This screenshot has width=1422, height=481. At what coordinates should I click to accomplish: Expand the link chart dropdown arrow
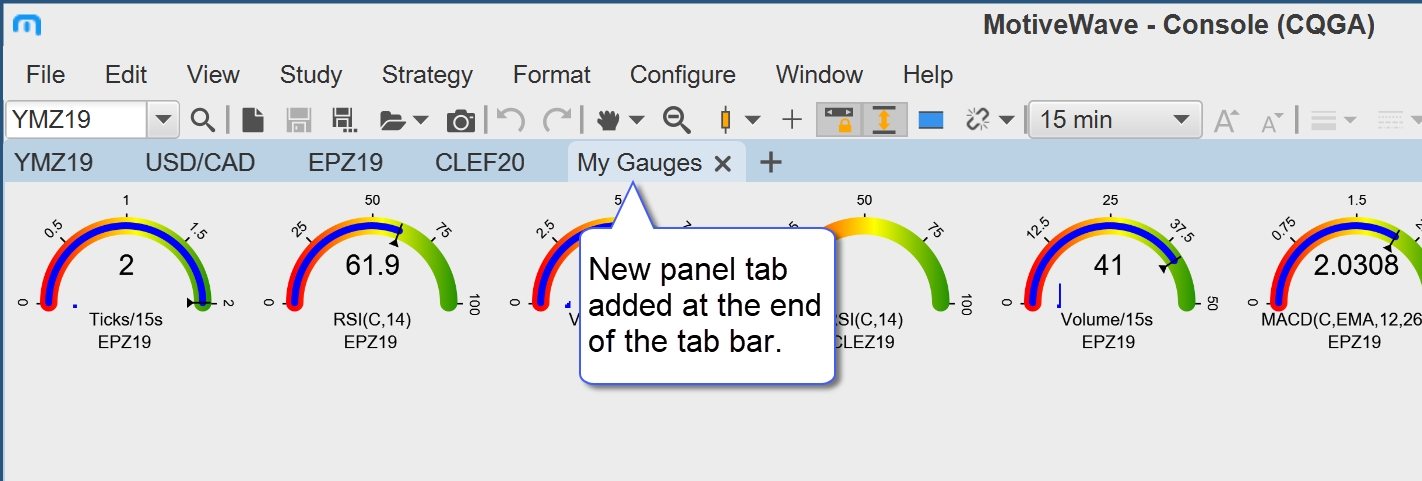(1007, 121)
